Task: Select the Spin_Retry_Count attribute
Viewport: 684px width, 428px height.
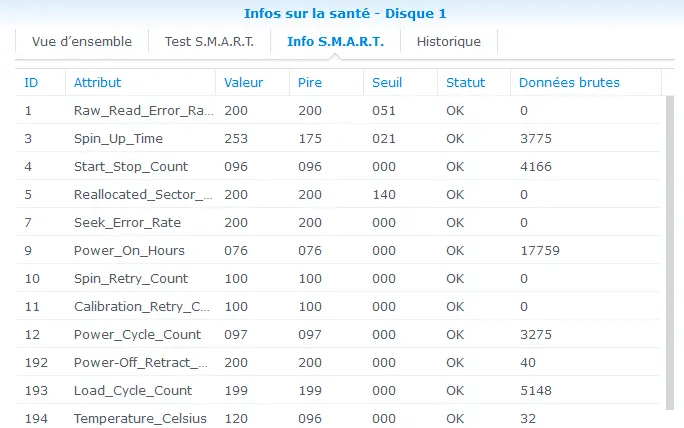Action: 131,278
